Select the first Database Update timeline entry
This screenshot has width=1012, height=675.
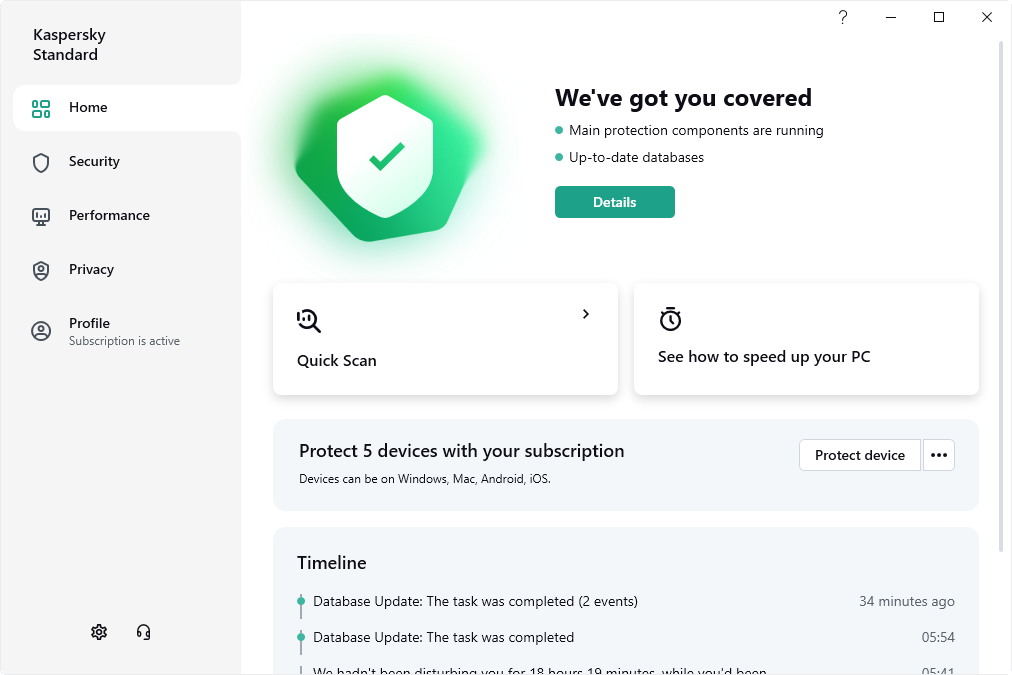coord(475,602)
